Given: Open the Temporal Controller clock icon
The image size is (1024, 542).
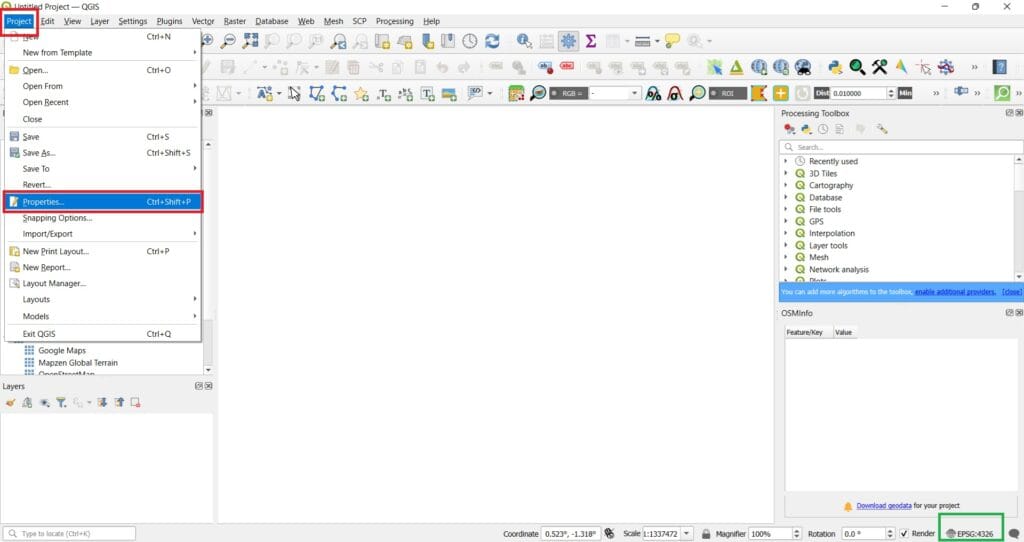Looking at the screenshot, I should point(470,41).
